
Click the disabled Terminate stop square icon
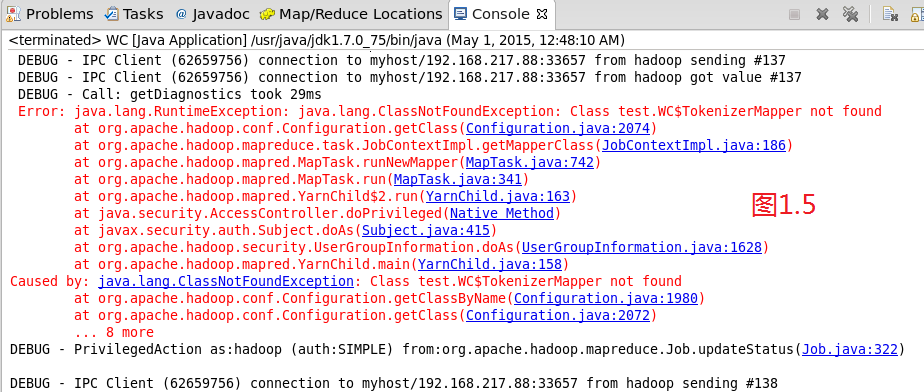[x=794, y=15]
